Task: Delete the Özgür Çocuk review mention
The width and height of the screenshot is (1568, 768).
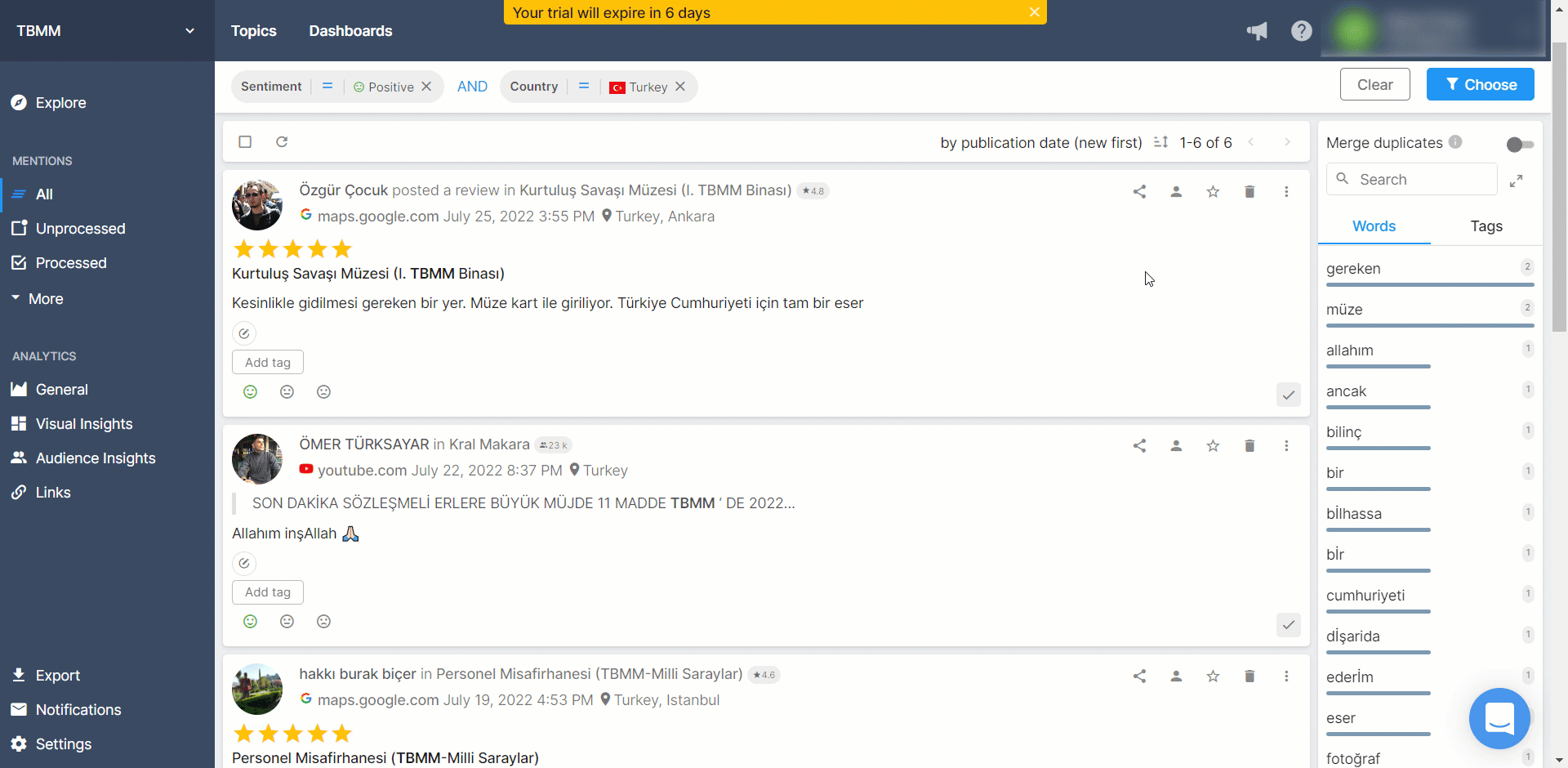Action: click(x=1249, y=191)
